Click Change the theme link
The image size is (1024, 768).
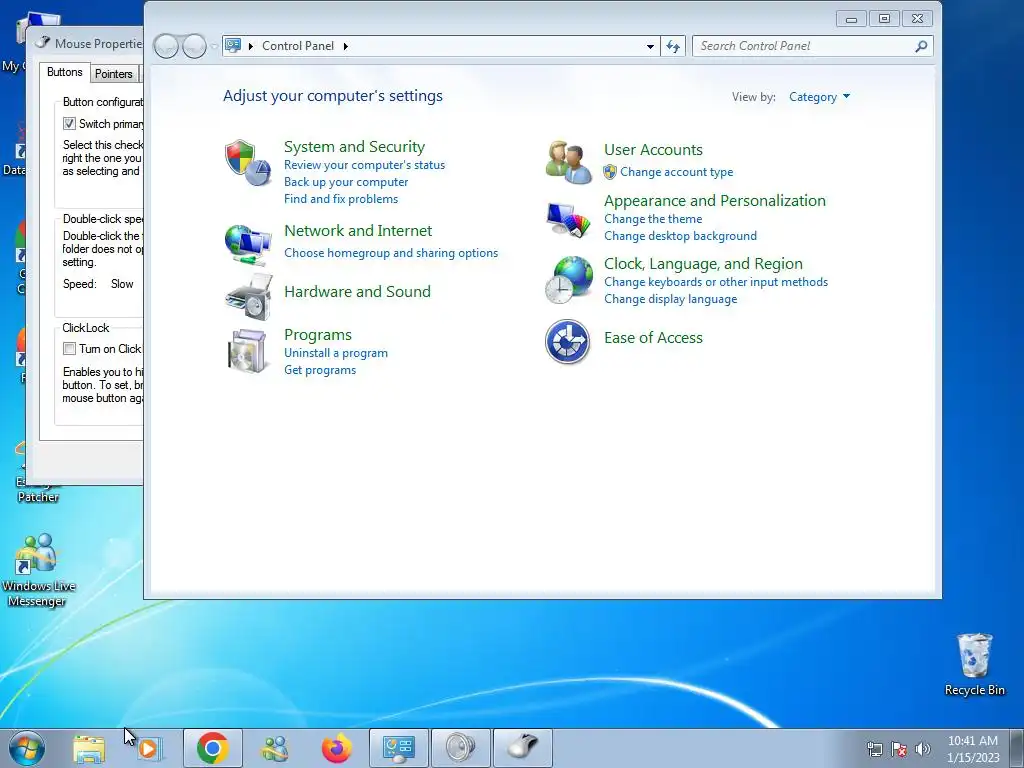[653, 219]
